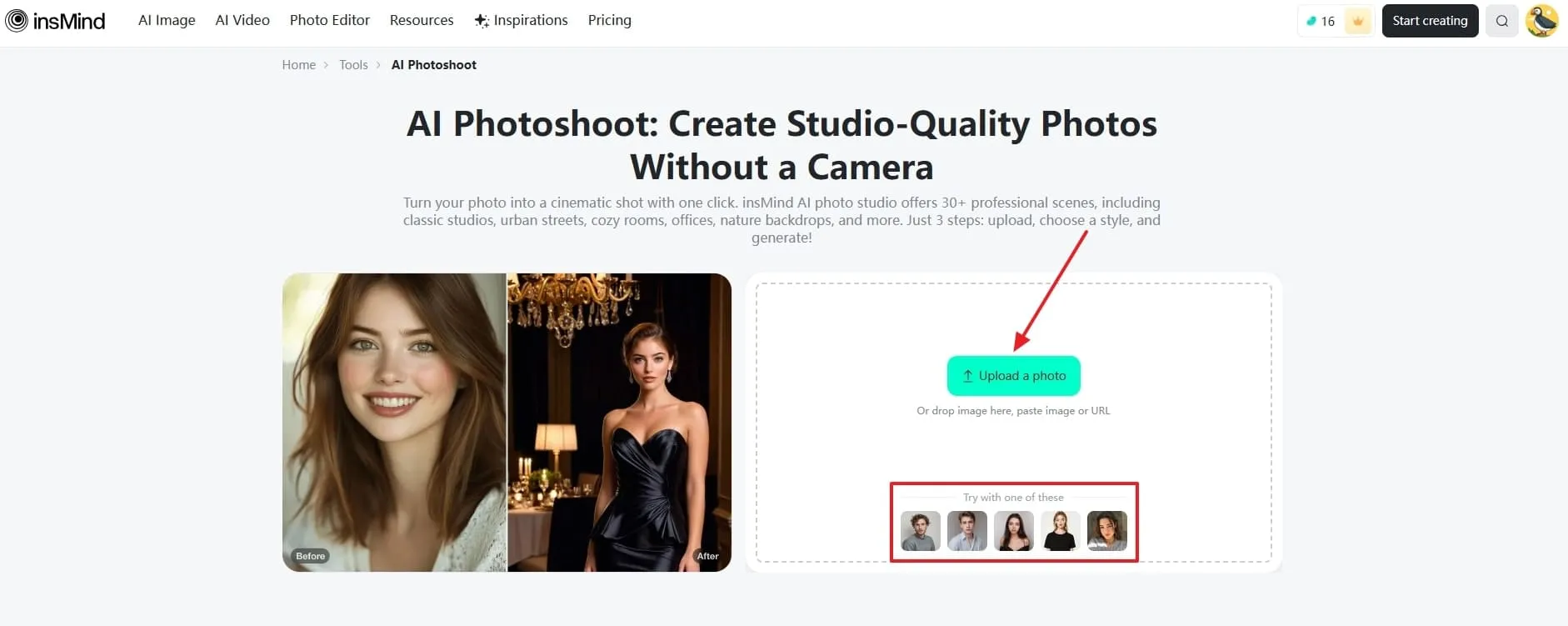Select the curly-haired man sample photo
Image resolution: width=1568 pixels, height=626 pixels.
coord(920,531)
